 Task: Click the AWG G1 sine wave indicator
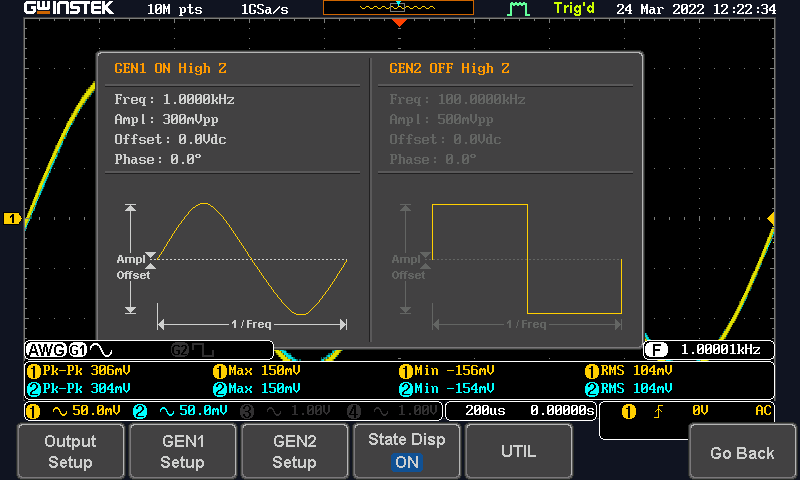coord(70,350)
